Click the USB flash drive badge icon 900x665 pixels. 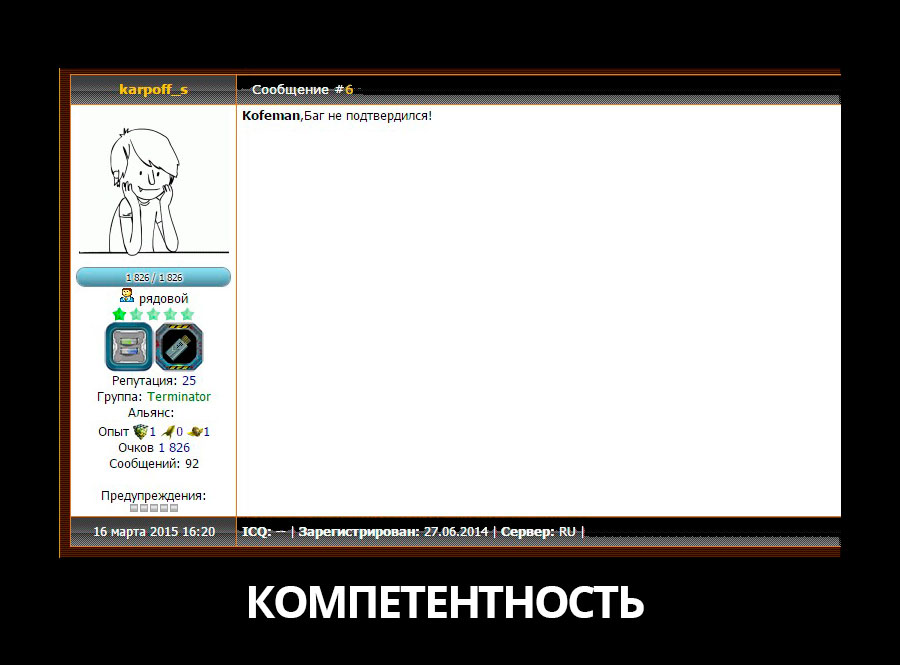179,347
